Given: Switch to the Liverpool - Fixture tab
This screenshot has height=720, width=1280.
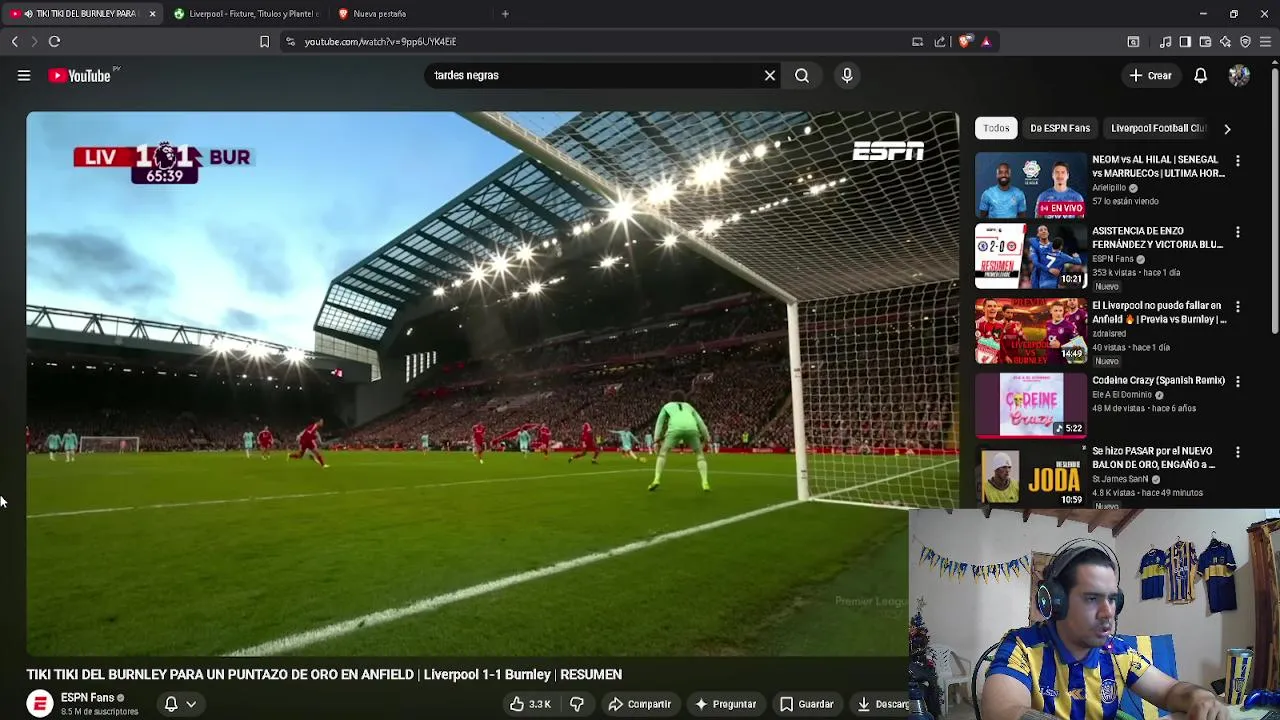Looking at the screenshot, I should tap(245, 14).
